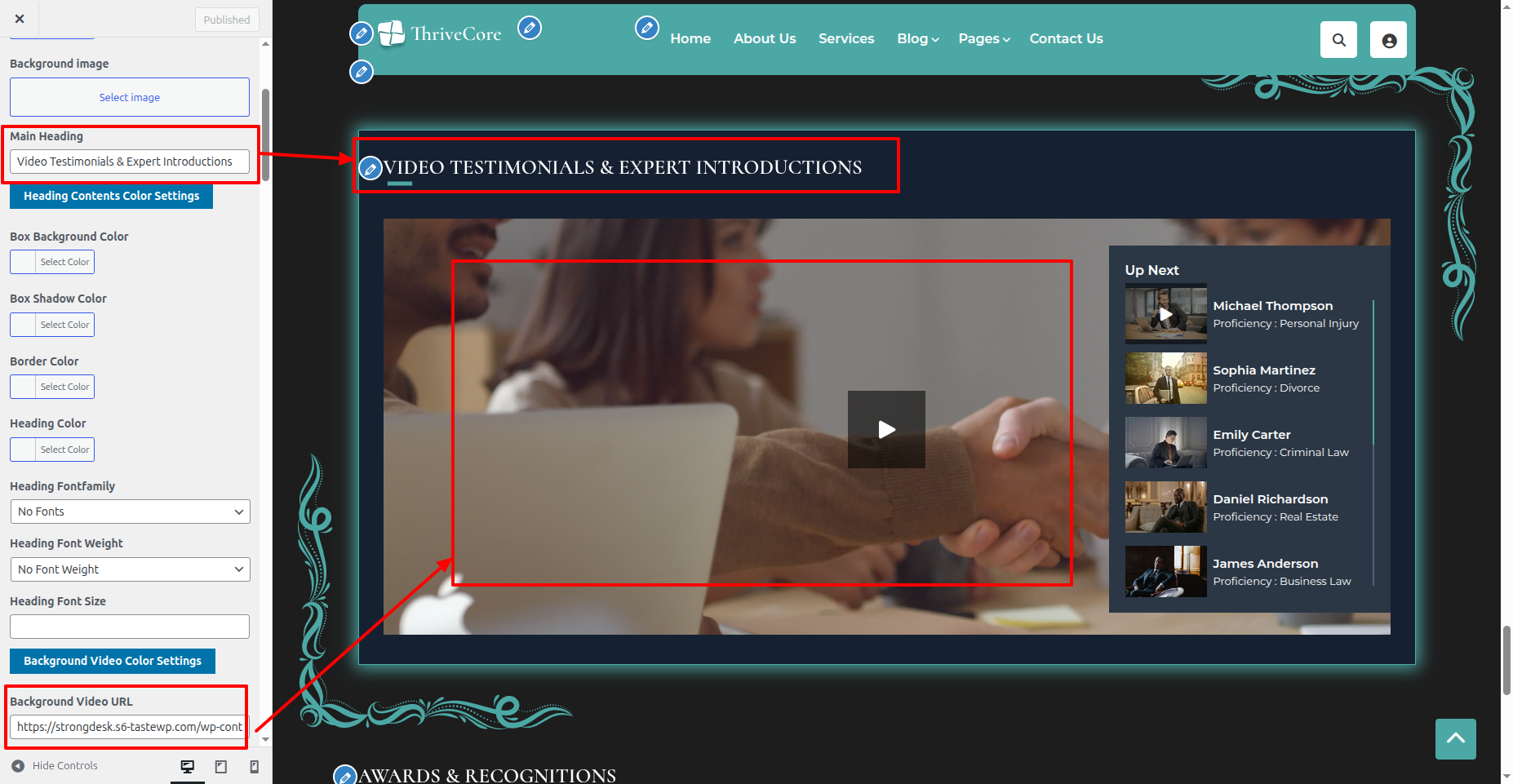Expand the Blog menu
Image resolution: width=1513 pixels, height=784 pixels.
917,38
